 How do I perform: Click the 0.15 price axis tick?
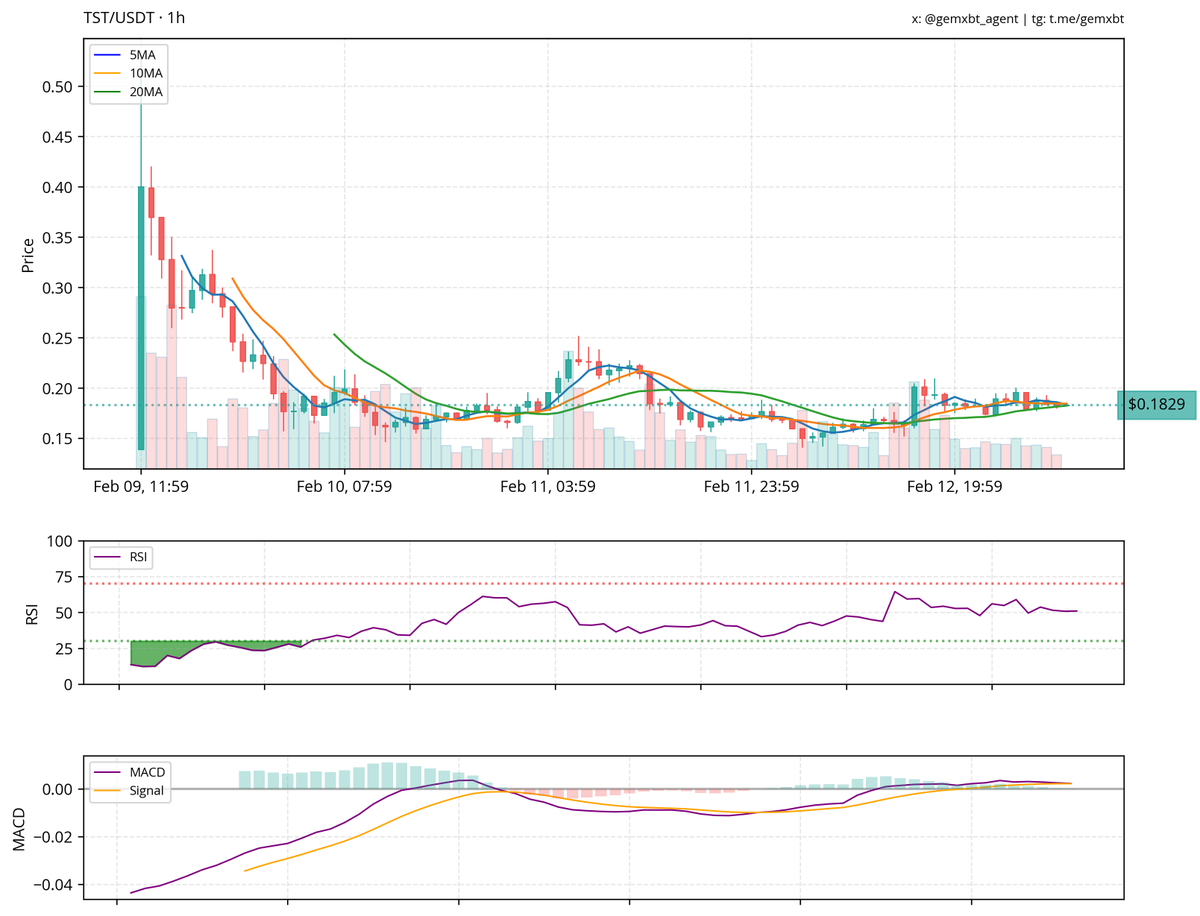[x=57, y=438]
